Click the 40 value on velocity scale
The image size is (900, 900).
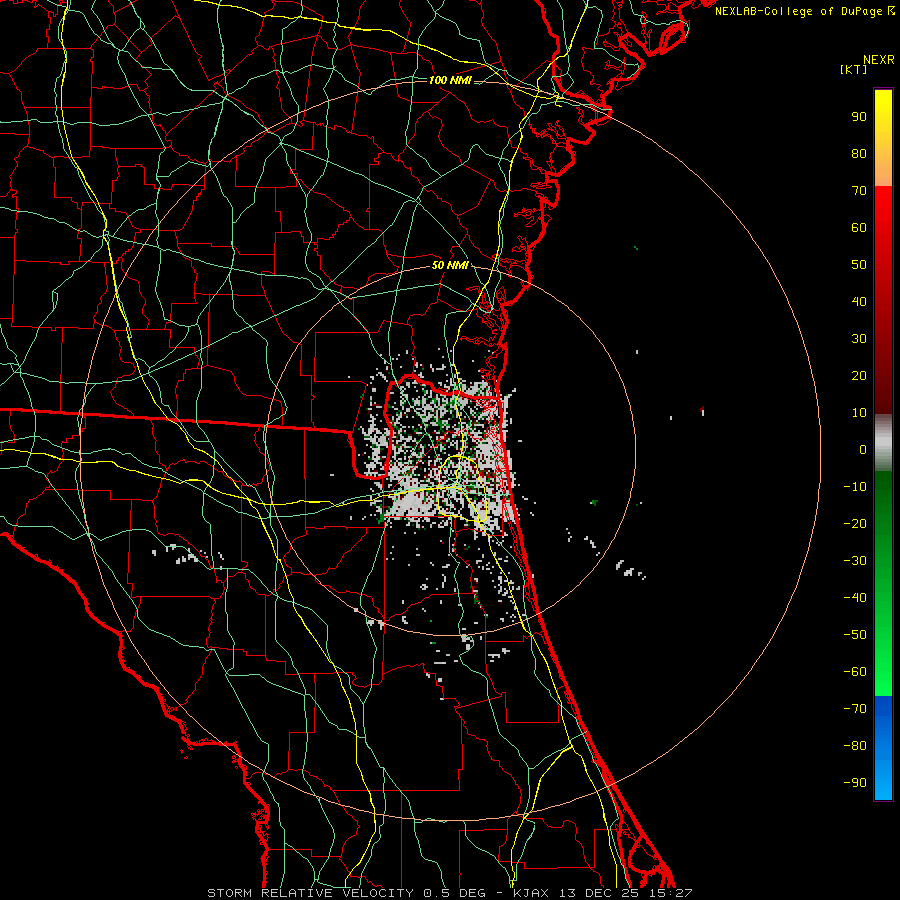click(x=859, y=302)
